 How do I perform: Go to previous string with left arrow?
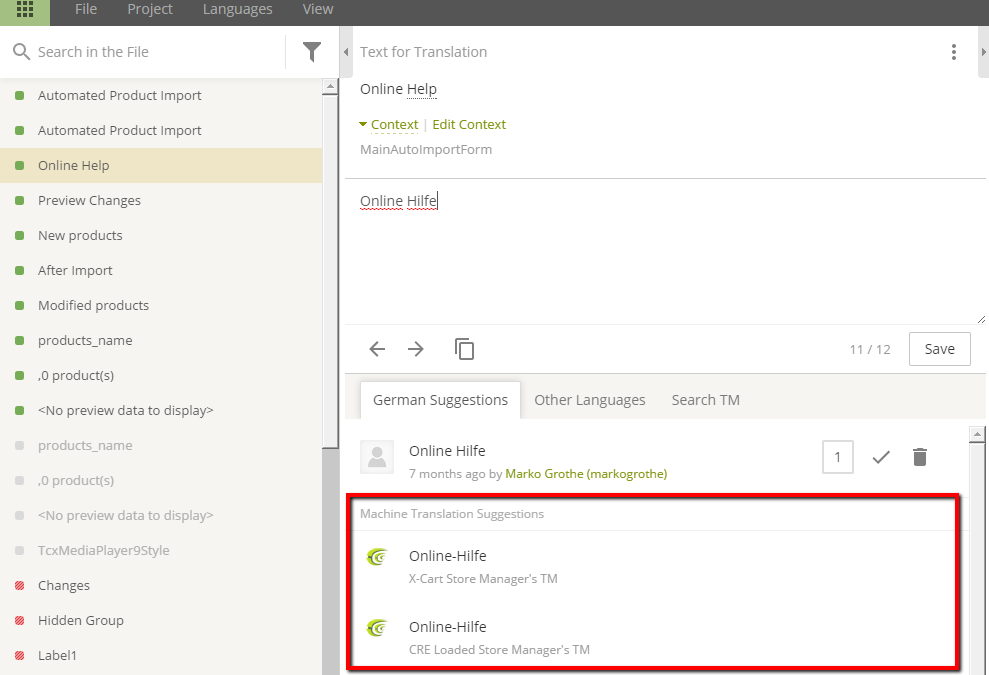pos(377,349)
